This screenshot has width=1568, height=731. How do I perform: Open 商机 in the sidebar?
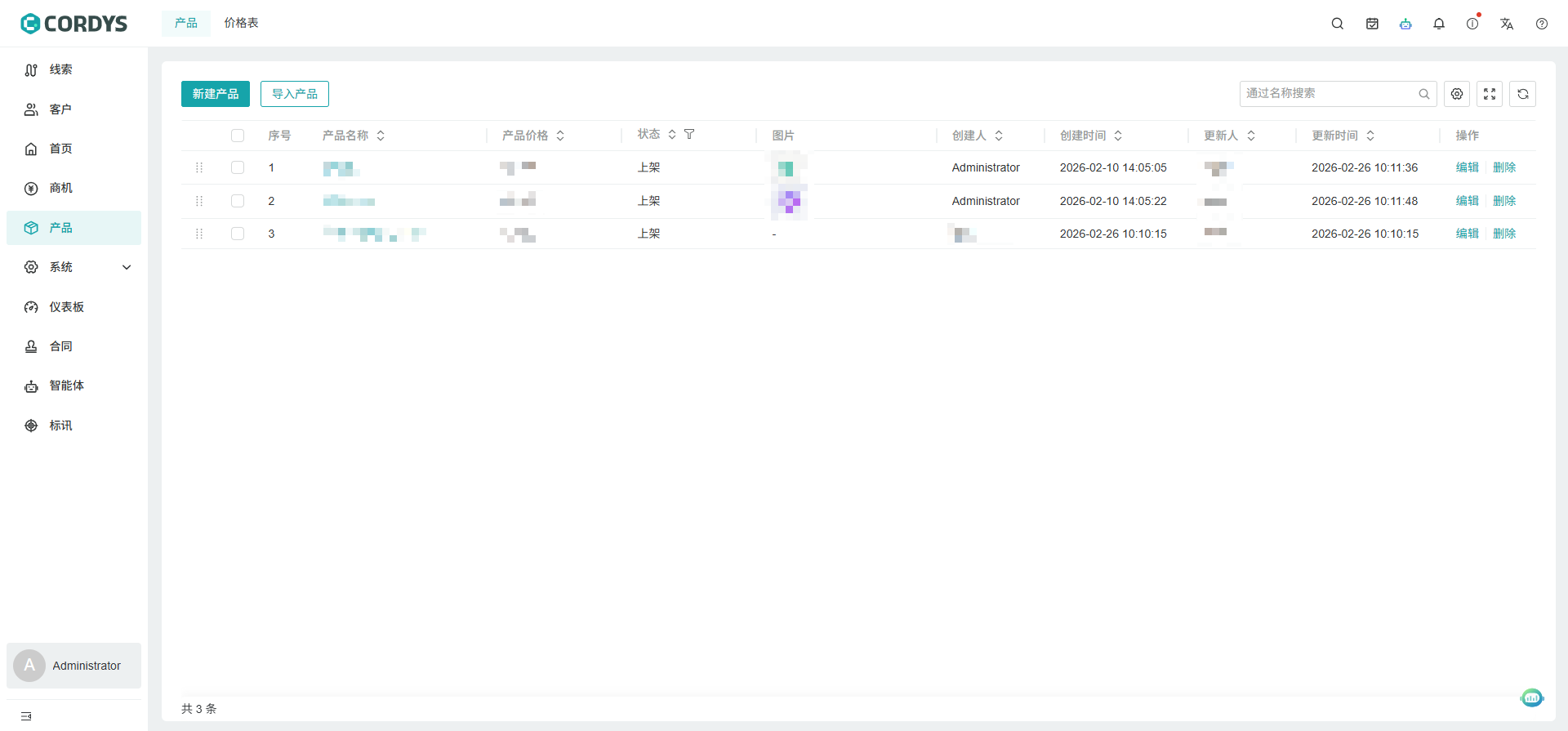click(x=60, y=188)
